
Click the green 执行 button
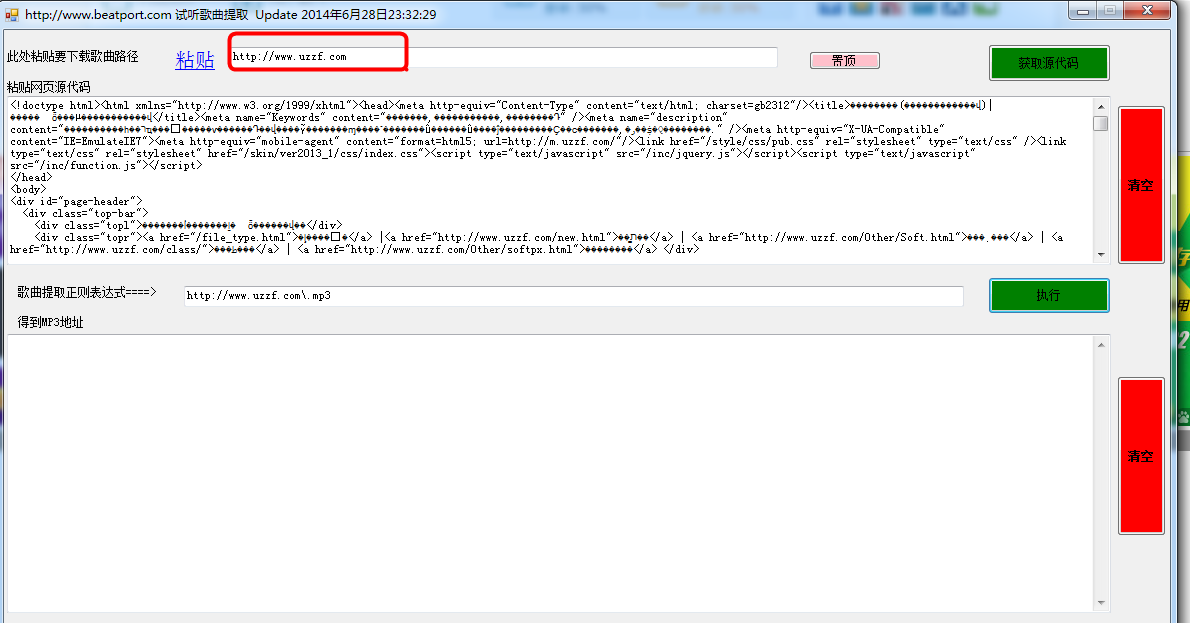point(1049,295)
